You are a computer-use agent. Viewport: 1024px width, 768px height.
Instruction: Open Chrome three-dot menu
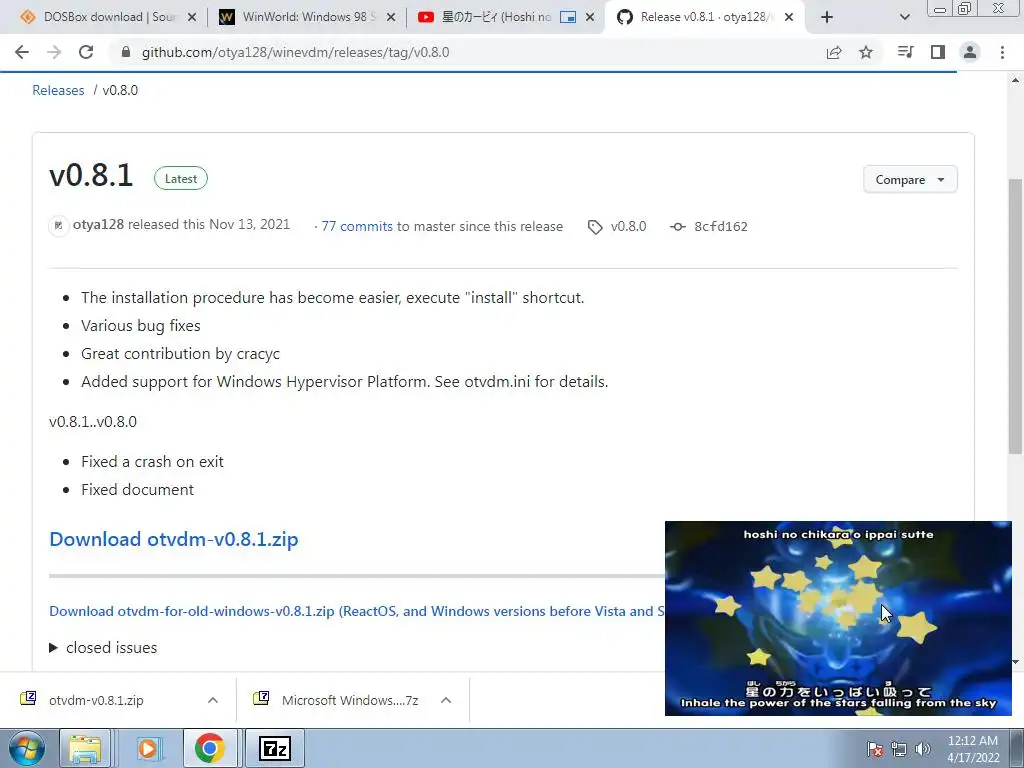click(x=1002, y=52)
